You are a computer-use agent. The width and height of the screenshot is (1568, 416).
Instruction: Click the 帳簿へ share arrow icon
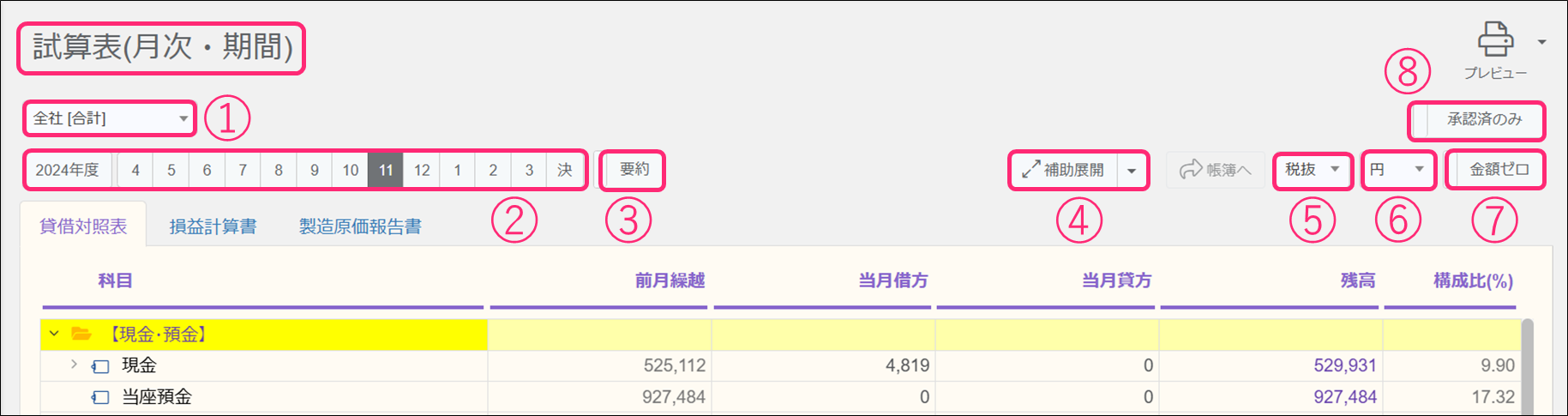click(x=1190, y=170)
